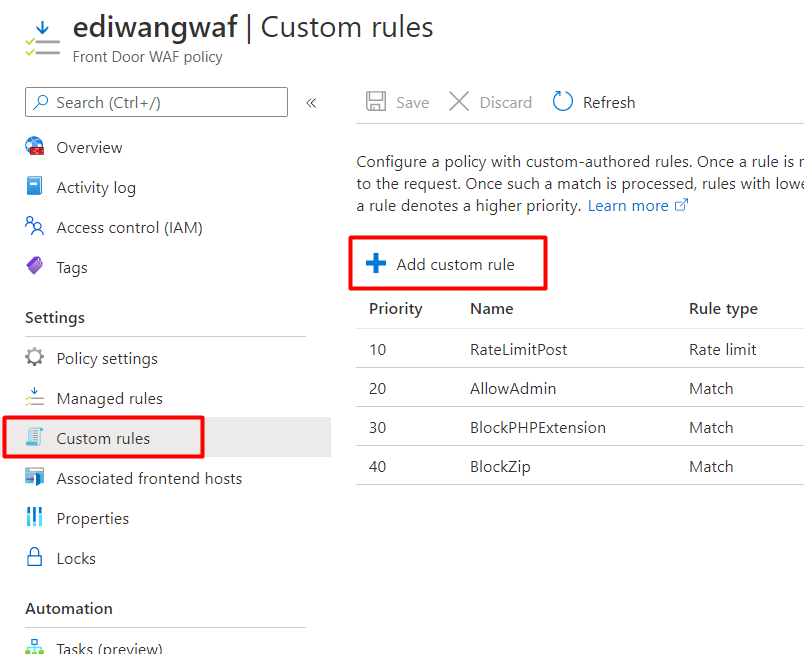This screenshot has width=804, height=654.
Task: Click the Discard X icon
Action: (x=459, y=102)
